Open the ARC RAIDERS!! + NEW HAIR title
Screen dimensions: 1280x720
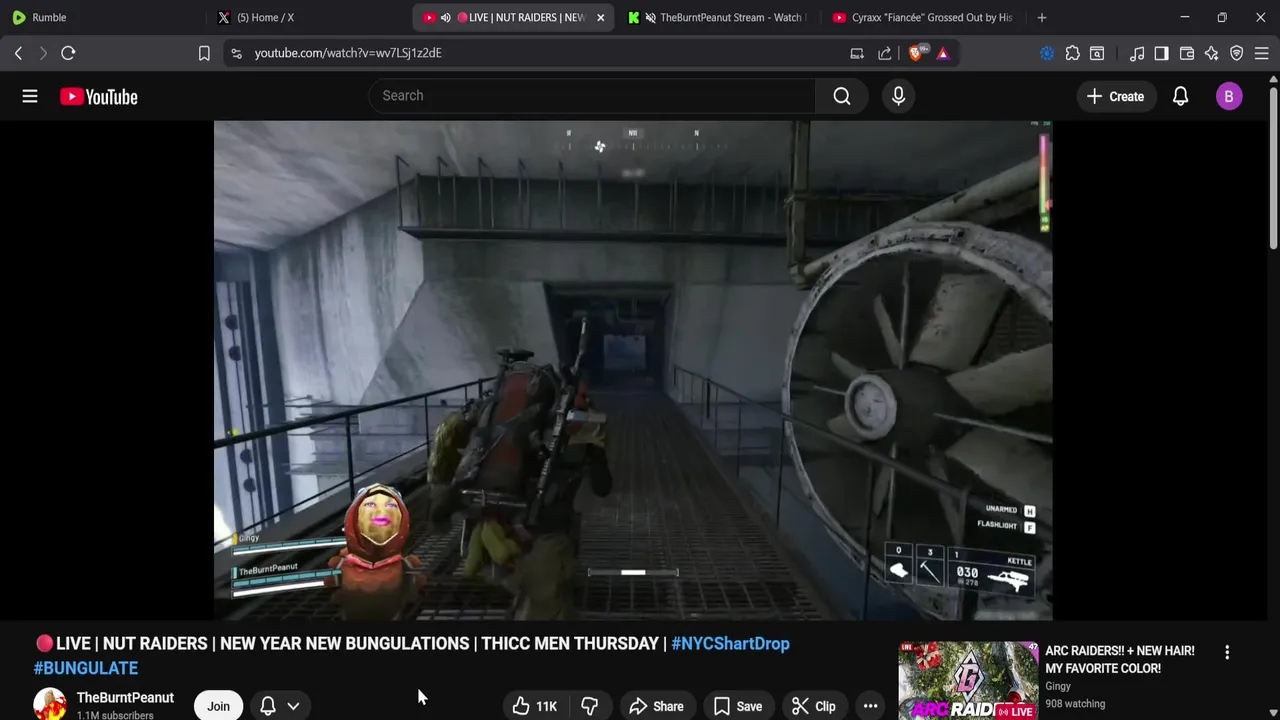pyautogui.click(x=1120, y=659)
